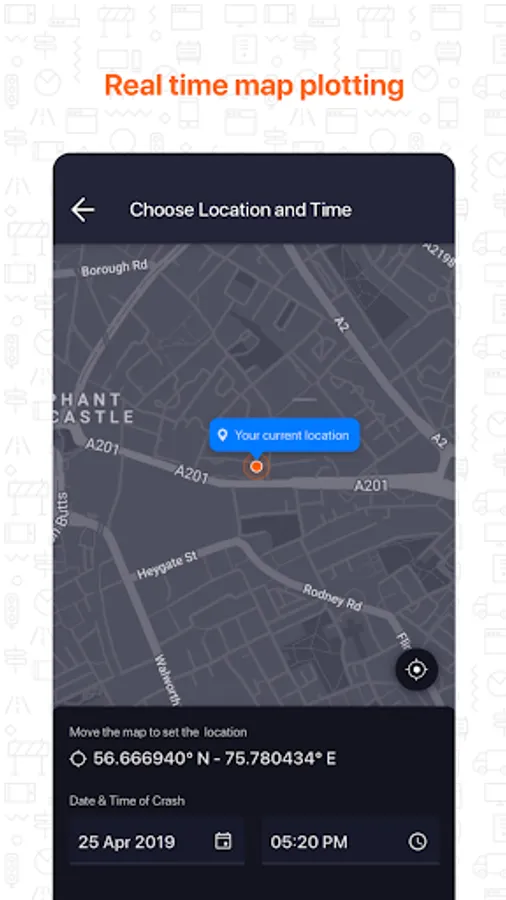Click the pin icon in location tooltip

[x=223, y=435]
